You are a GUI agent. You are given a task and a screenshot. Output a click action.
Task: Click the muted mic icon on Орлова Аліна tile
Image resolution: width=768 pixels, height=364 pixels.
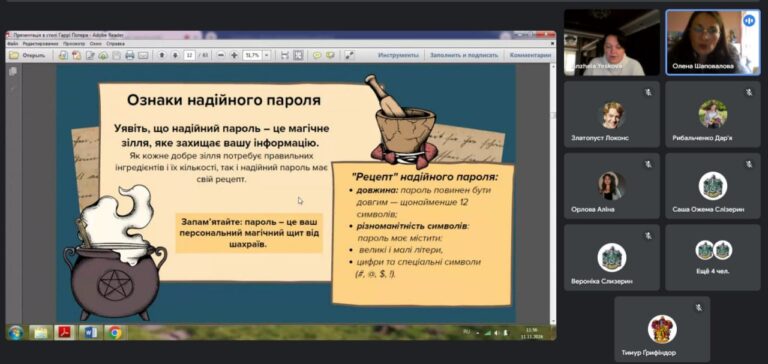click(x=648, y=164)
